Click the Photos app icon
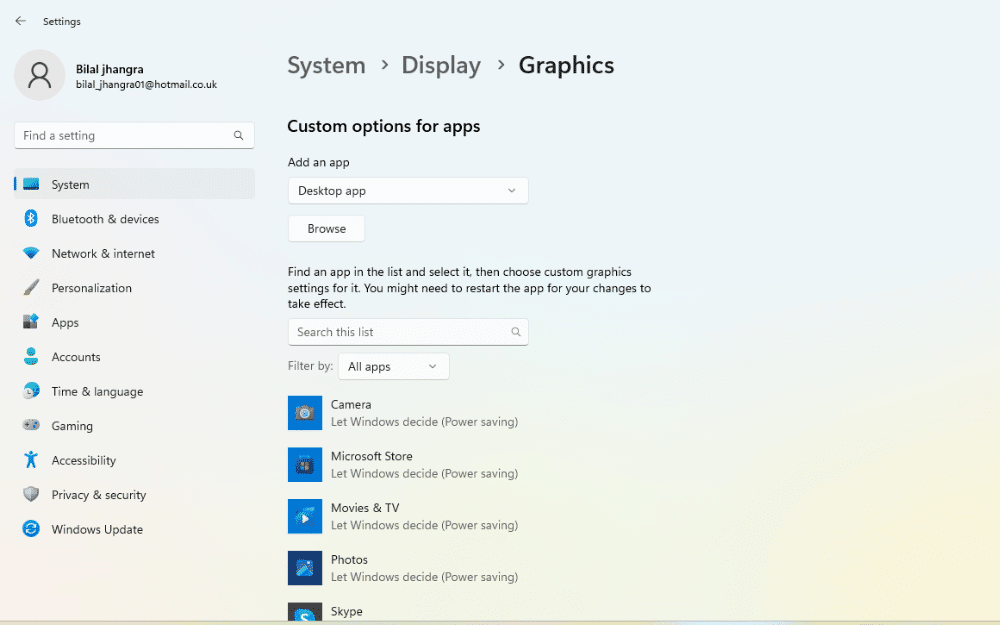1000x625 pixels. tap(305, 568)
